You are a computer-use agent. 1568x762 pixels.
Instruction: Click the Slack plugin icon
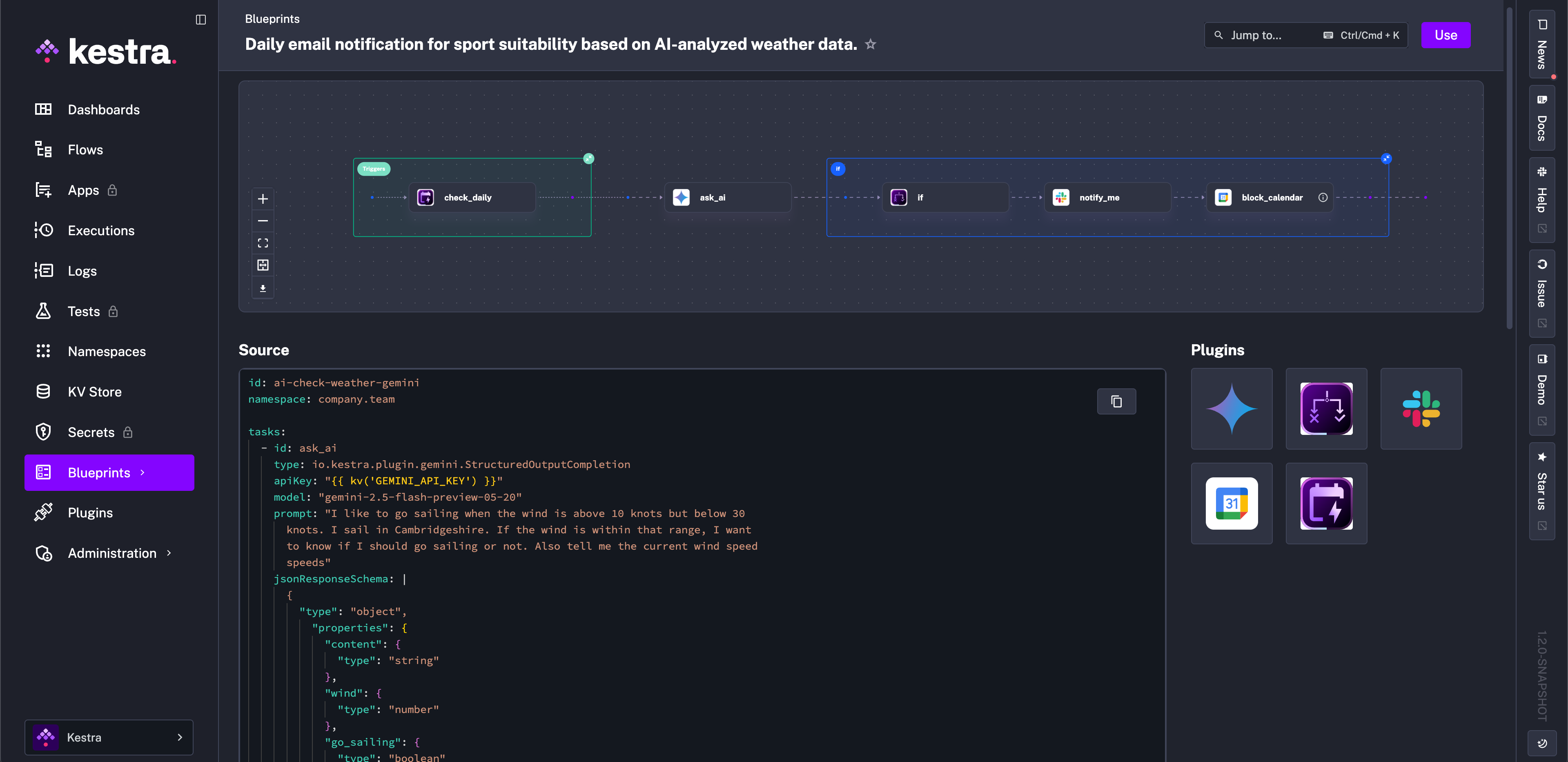click(x=1421, y=408)
